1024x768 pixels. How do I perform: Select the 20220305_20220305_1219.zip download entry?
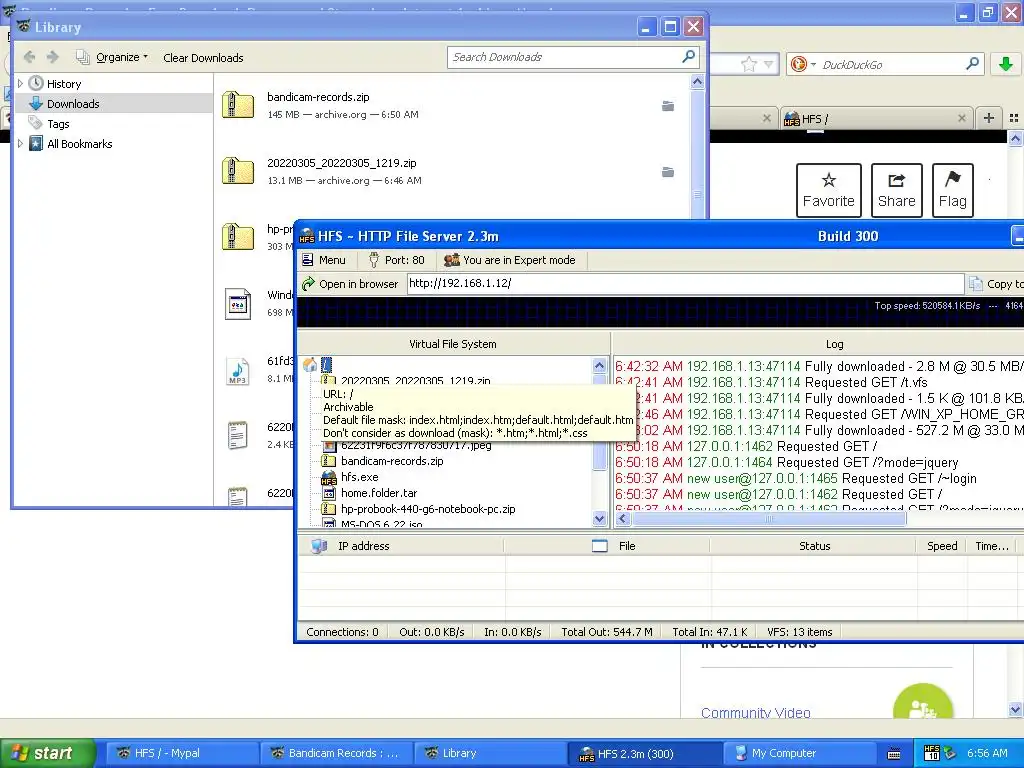point(451,171)
